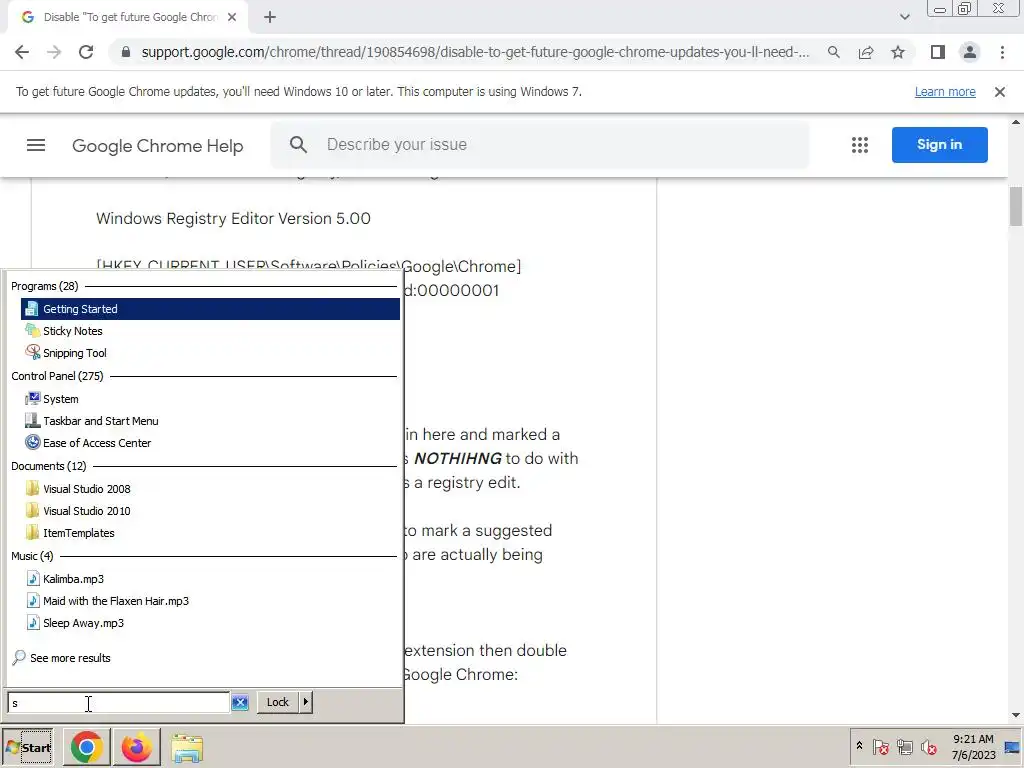Click the muted volume tray icon
Viewport: 1024px width, 768px height.
929,747
